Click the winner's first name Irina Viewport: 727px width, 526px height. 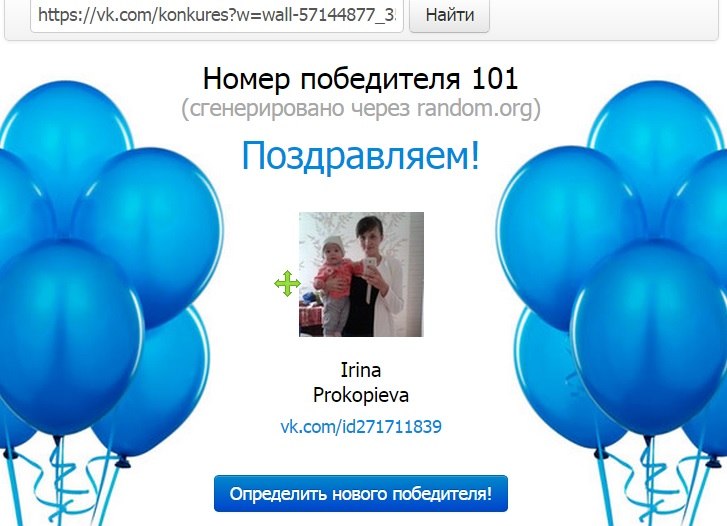pyautogui.click(x=361, y=370)
